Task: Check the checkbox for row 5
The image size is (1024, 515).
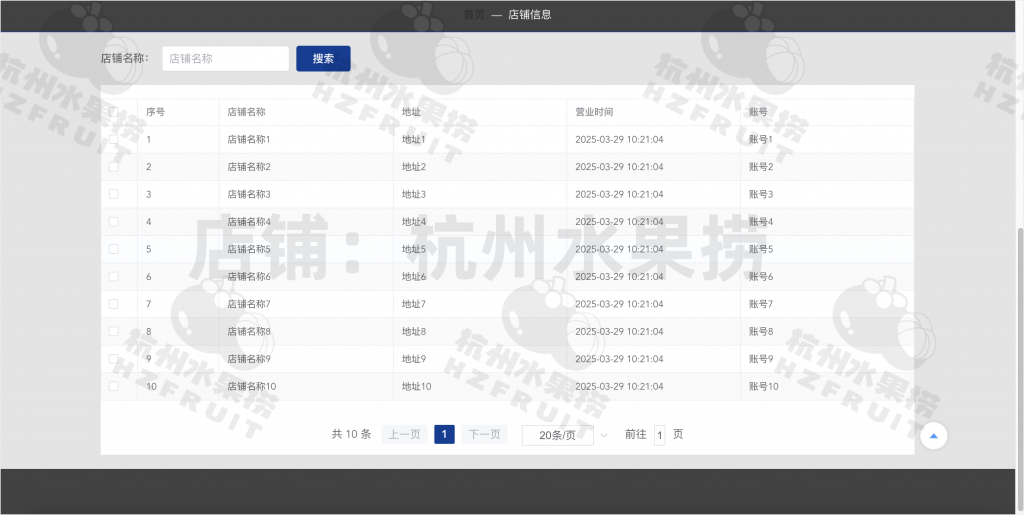Action: tap(114, 249)
